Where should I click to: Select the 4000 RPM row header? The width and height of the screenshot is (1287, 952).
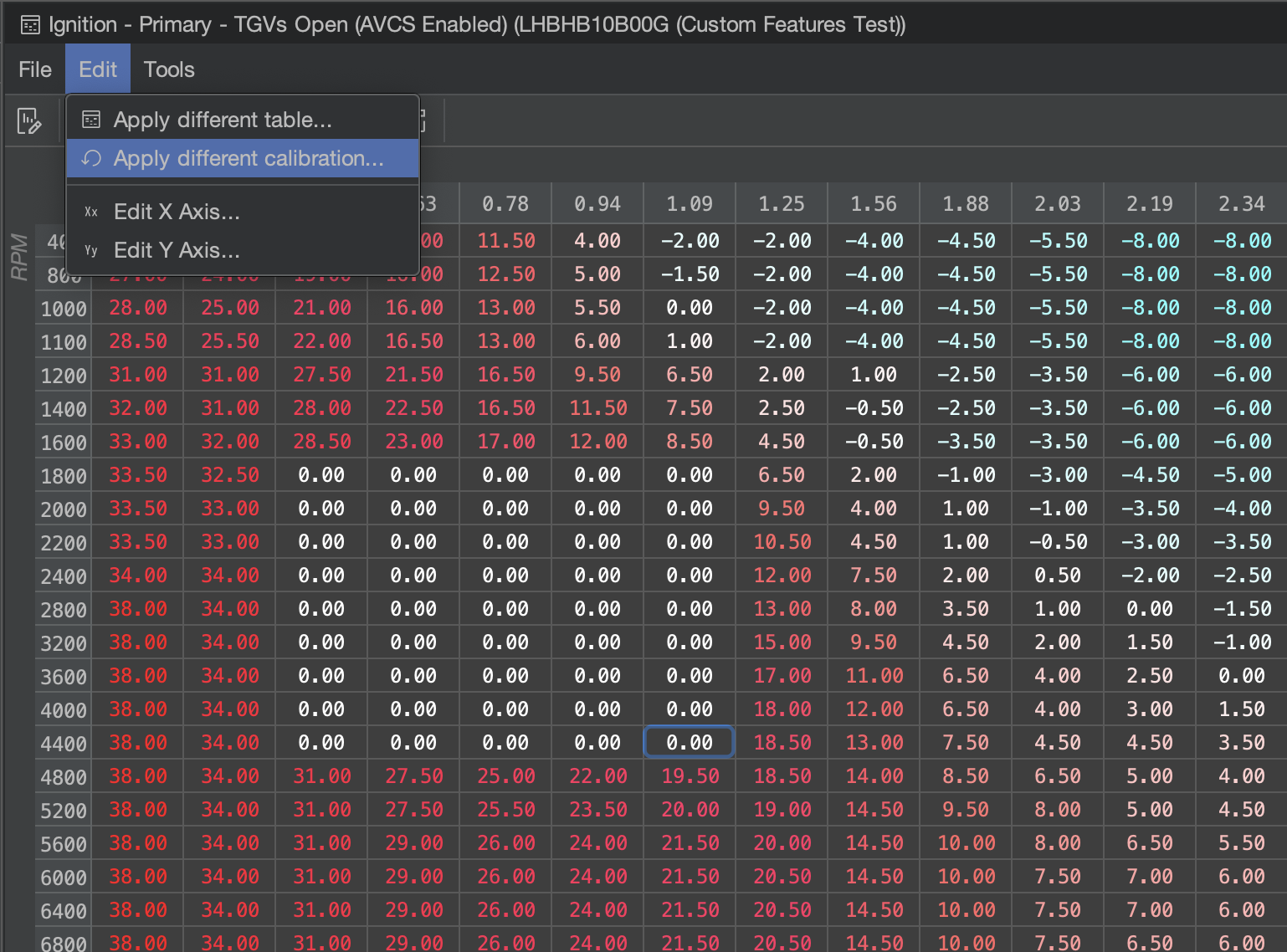64,710
